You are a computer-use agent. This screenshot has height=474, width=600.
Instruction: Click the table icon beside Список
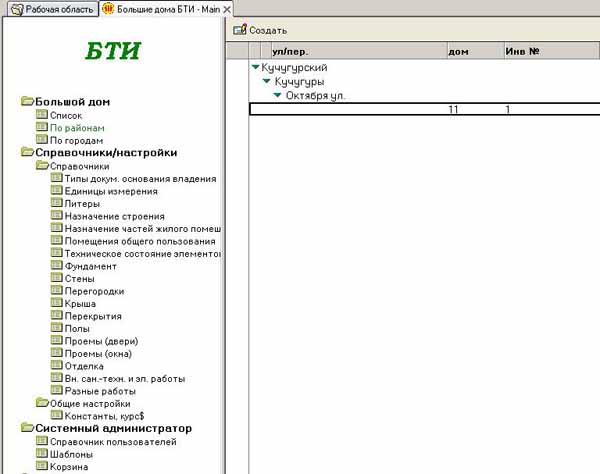tap(42, 114)
